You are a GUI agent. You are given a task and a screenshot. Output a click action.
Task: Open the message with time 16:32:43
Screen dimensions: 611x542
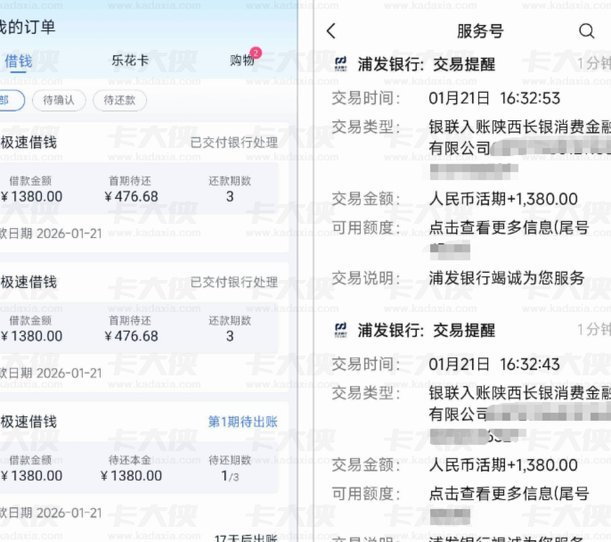tap(494, 364)
